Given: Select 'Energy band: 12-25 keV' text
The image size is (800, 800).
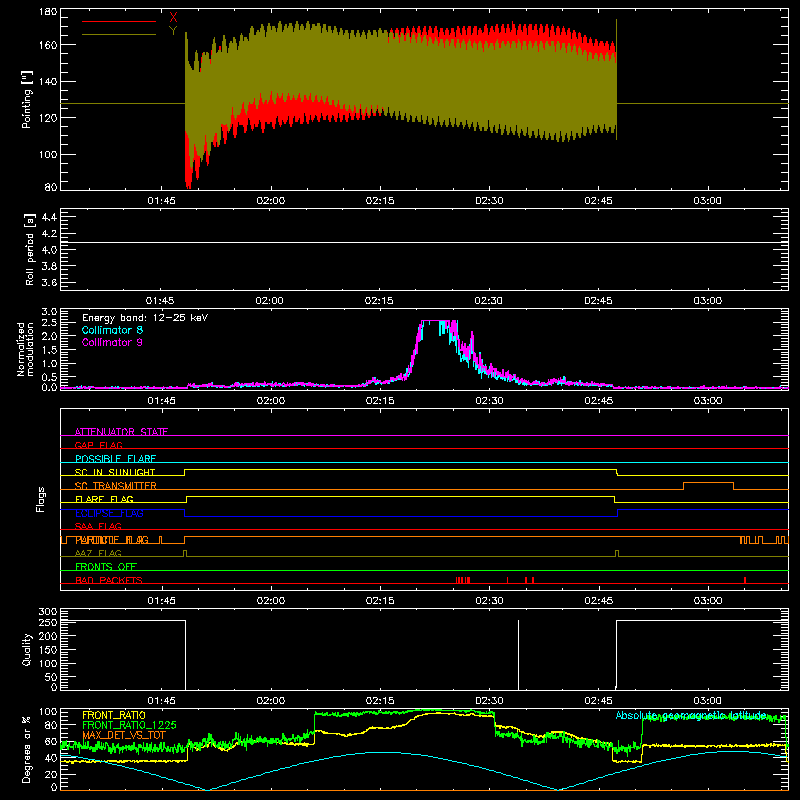Looking at the screenshot, I should pyautogui.click(x=145, y=318).
